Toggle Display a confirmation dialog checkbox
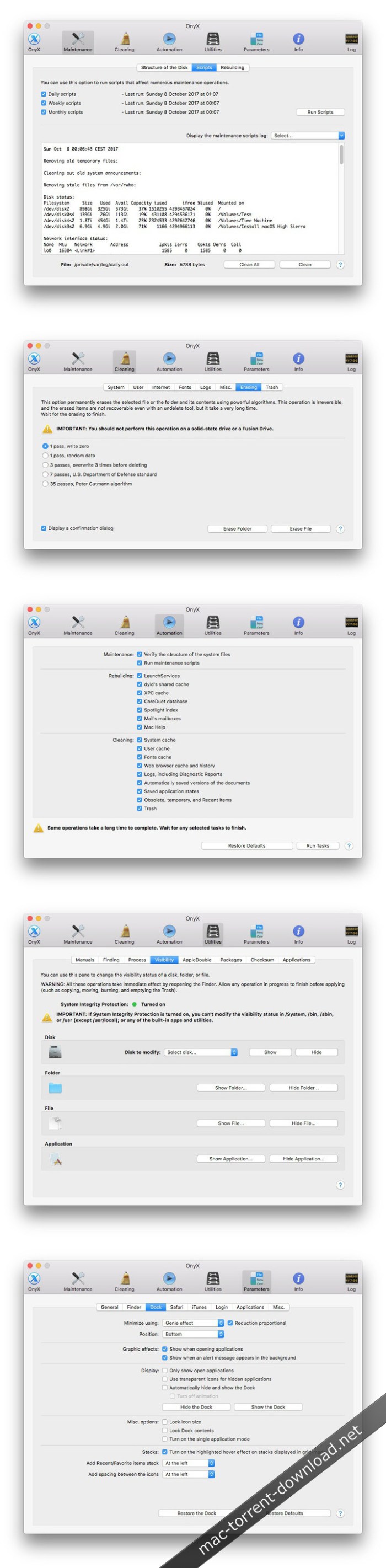Screen dimensions: 386x1568 point(44,528)
